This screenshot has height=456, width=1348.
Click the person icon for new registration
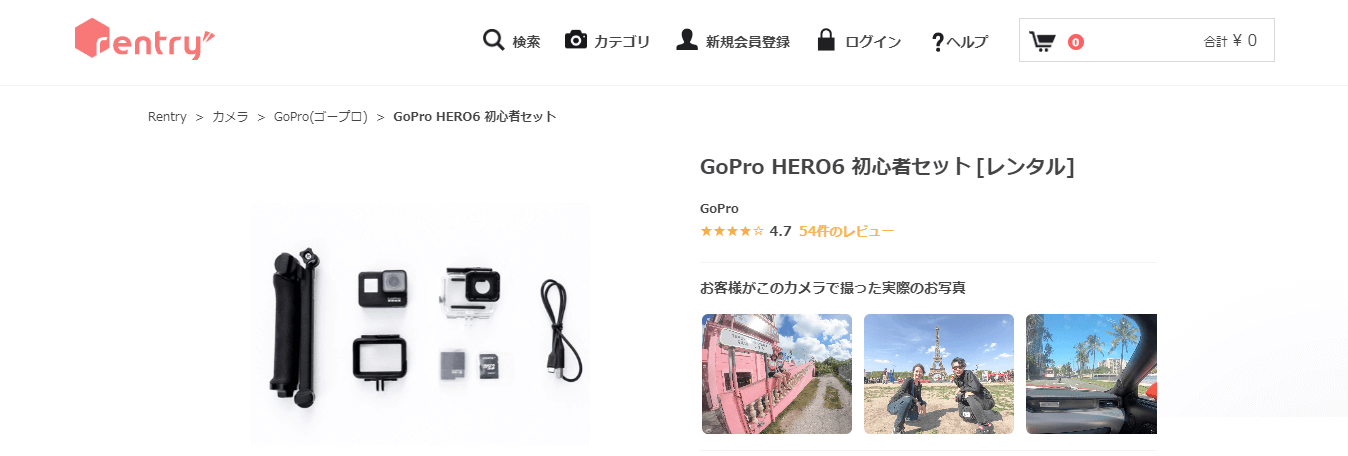(x=687, y=40)
